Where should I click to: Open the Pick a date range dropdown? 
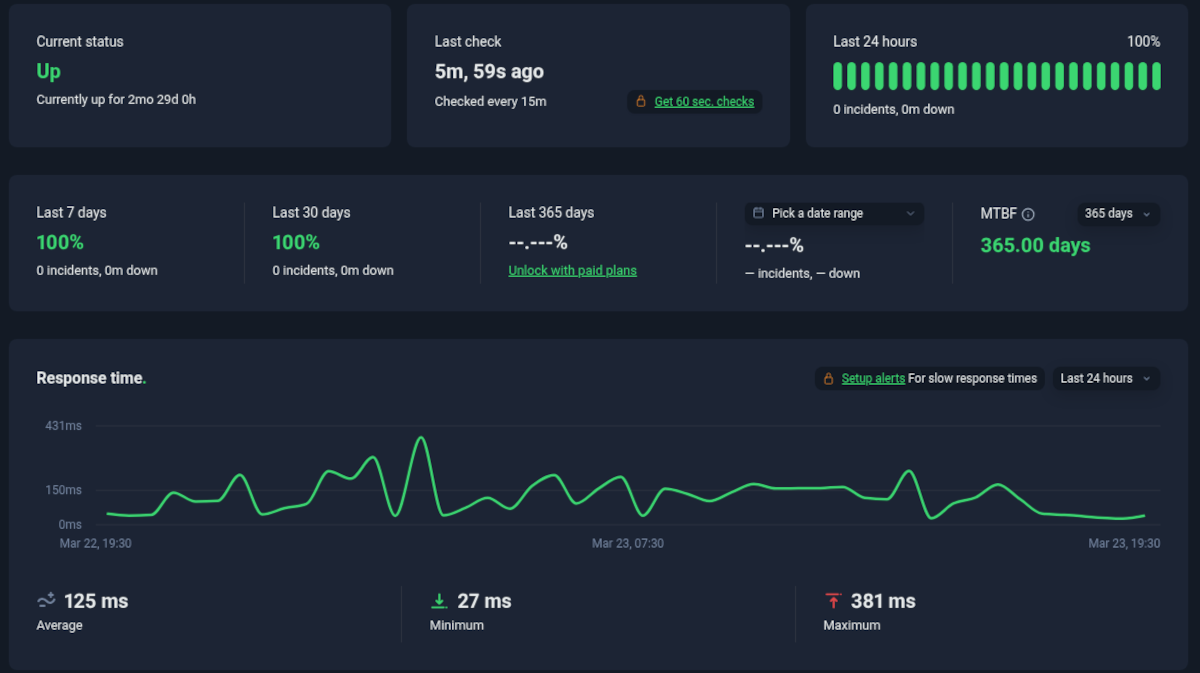833,213
